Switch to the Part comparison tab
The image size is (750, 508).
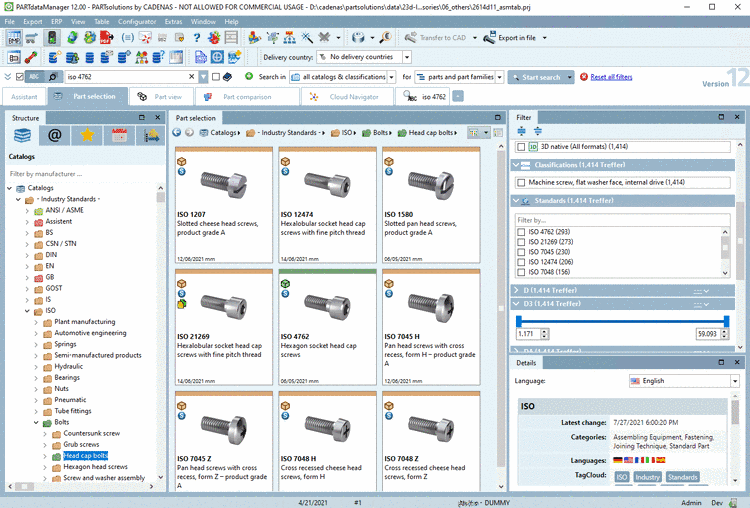pyautogui.click(x=247, y=97)
